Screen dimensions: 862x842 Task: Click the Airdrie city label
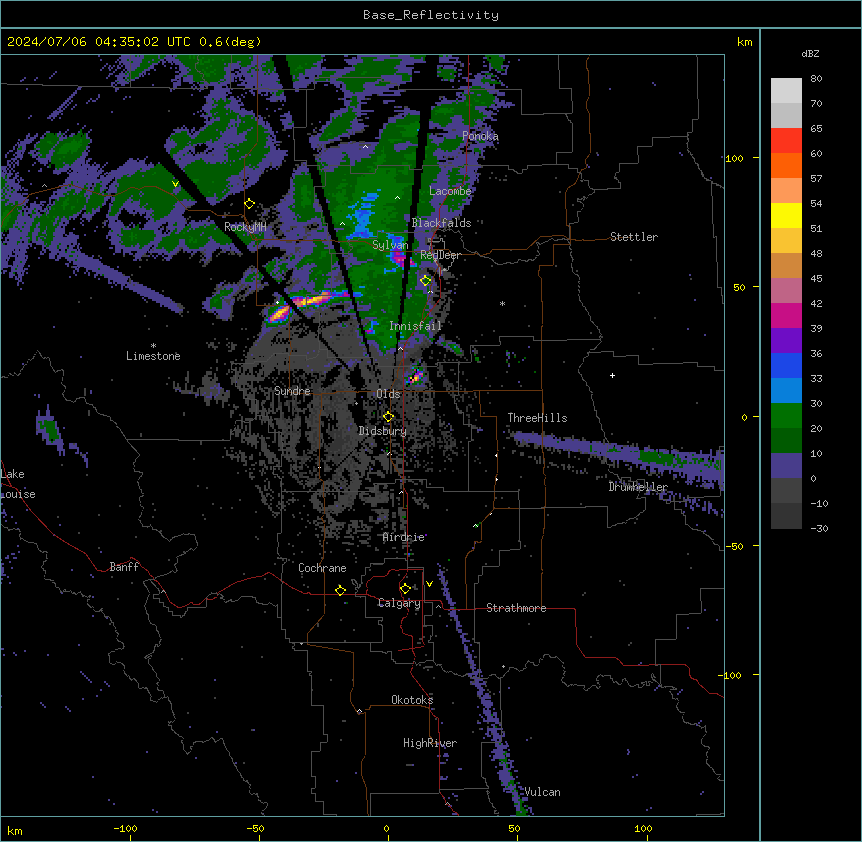pyautogui.click(x=404, y=537)
